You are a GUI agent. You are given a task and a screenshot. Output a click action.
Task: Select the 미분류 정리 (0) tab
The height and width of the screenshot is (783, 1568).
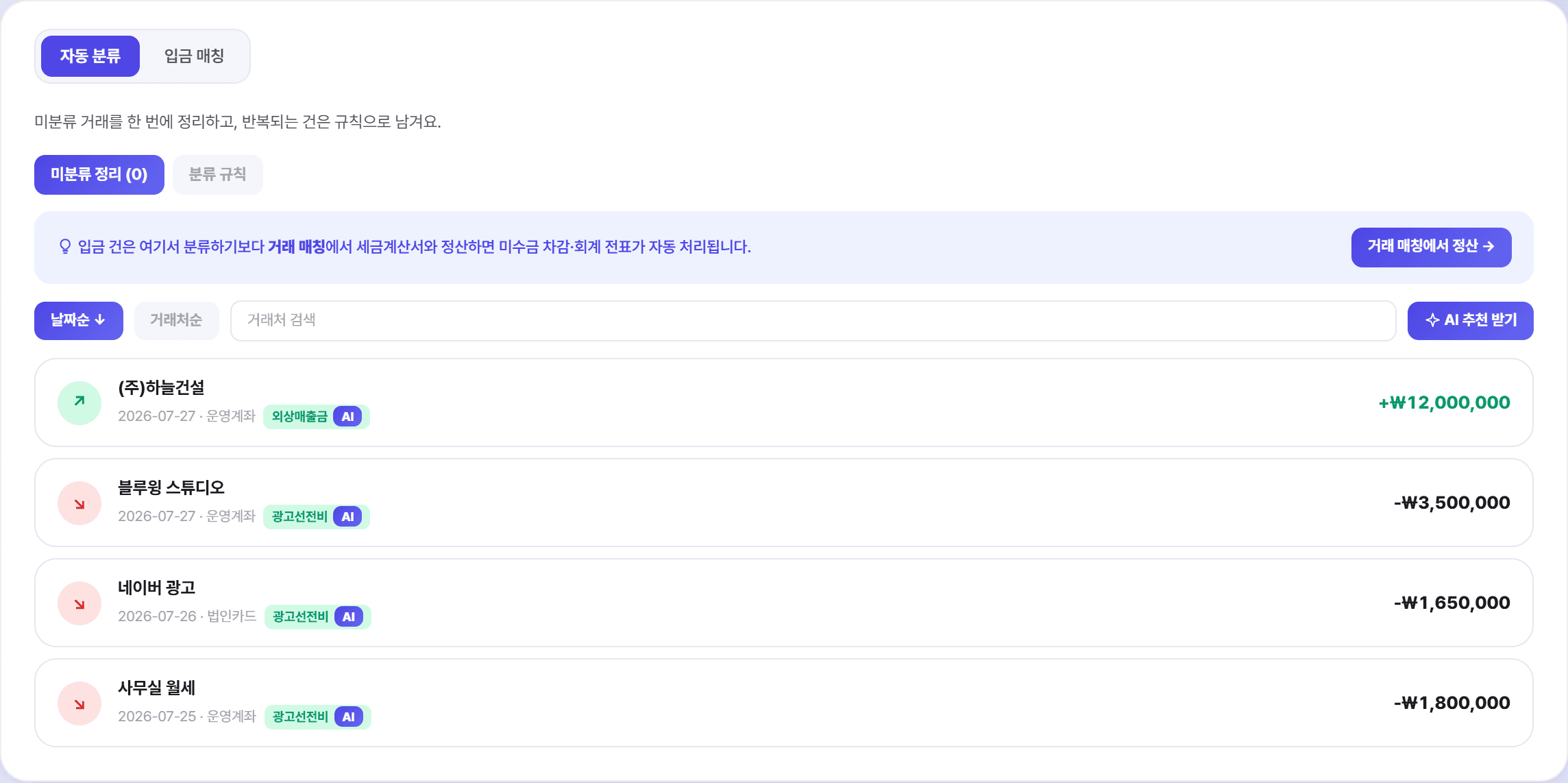click(x=99, y=175)
